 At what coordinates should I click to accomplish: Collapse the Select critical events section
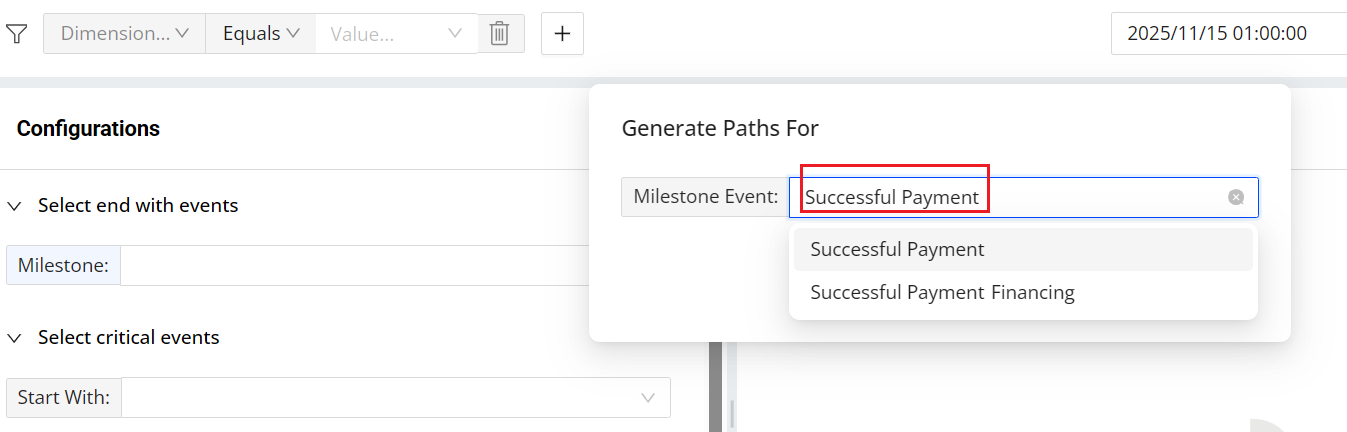pyautogui.click(x=15, y=338)
